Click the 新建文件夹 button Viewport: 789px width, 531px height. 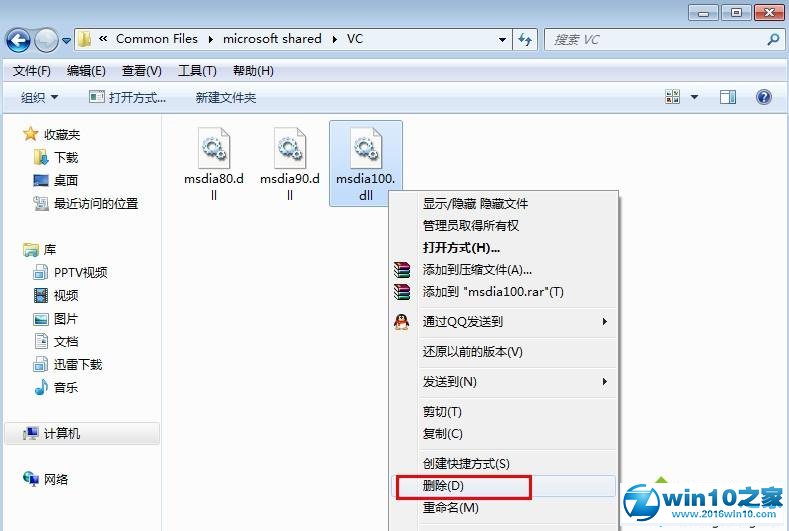point(226,97)
